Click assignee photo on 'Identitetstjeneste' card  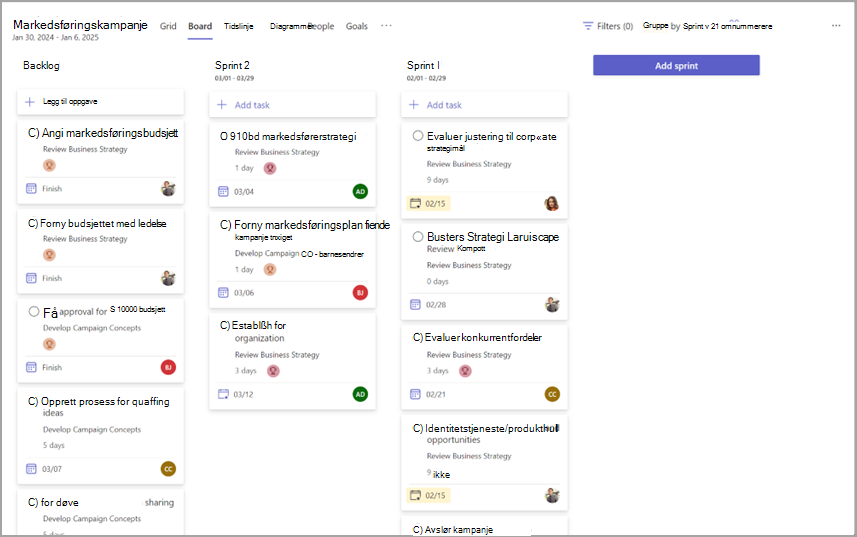coord(552,495)
